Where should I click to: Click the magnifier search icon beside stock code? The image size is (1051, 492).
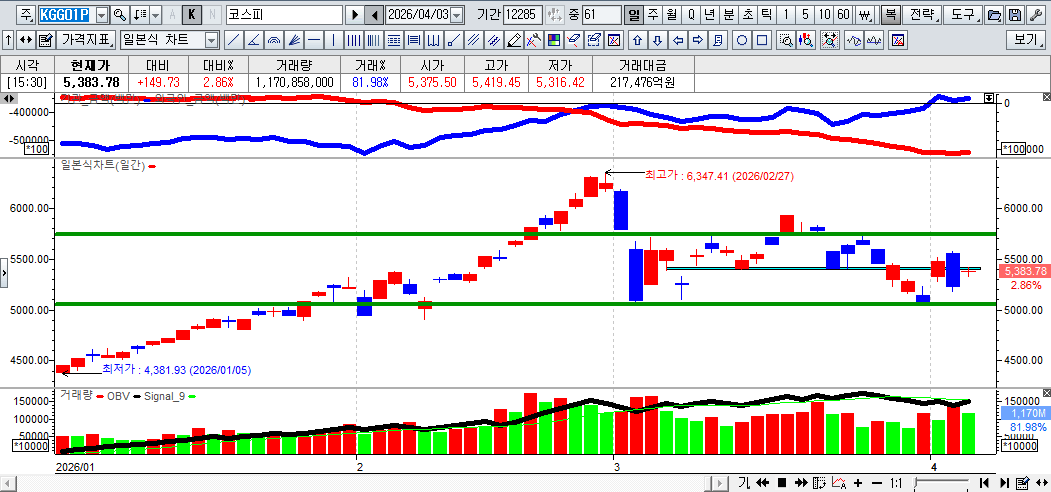[x=120, y=15]
